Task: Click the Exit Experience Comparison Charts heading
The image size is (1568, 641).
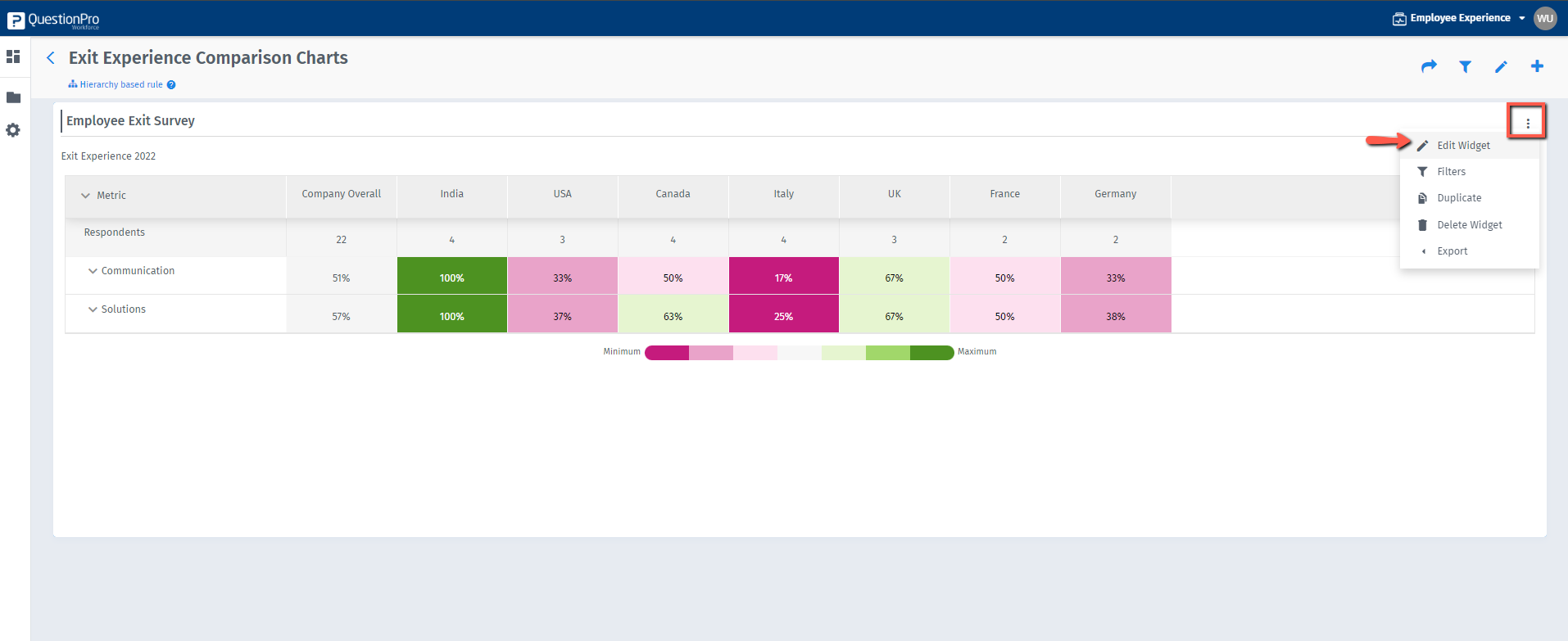Action: click(208, 58)
